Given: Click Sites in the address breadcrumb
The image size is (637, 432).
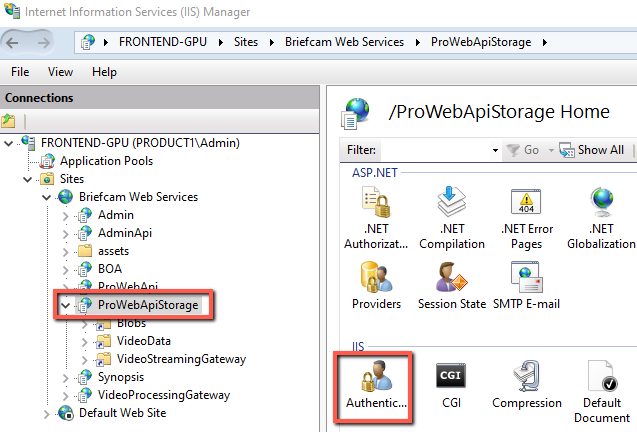Looking at the screenshot, I should (245, 42).
